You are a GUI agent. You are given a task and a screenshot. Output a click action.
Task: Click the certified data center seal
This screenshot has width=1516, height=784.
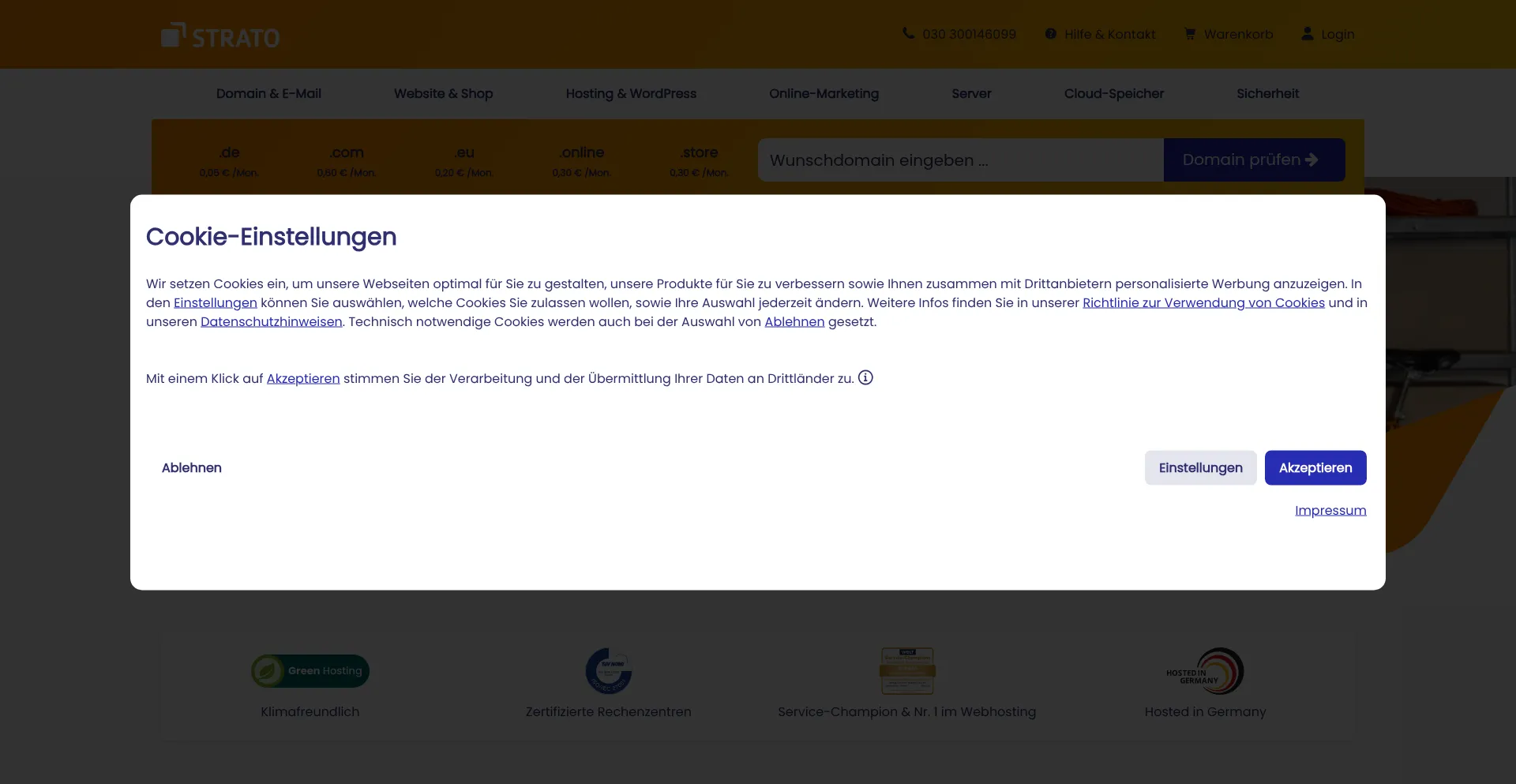609,671
